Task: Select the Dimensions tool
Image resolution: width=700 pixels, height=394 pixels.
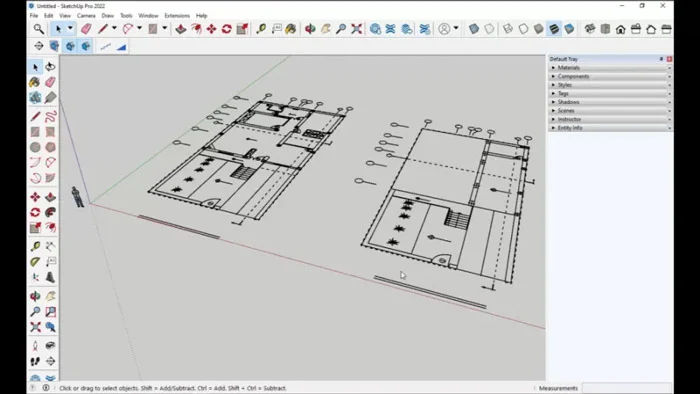Action: [x=50, y=246]
